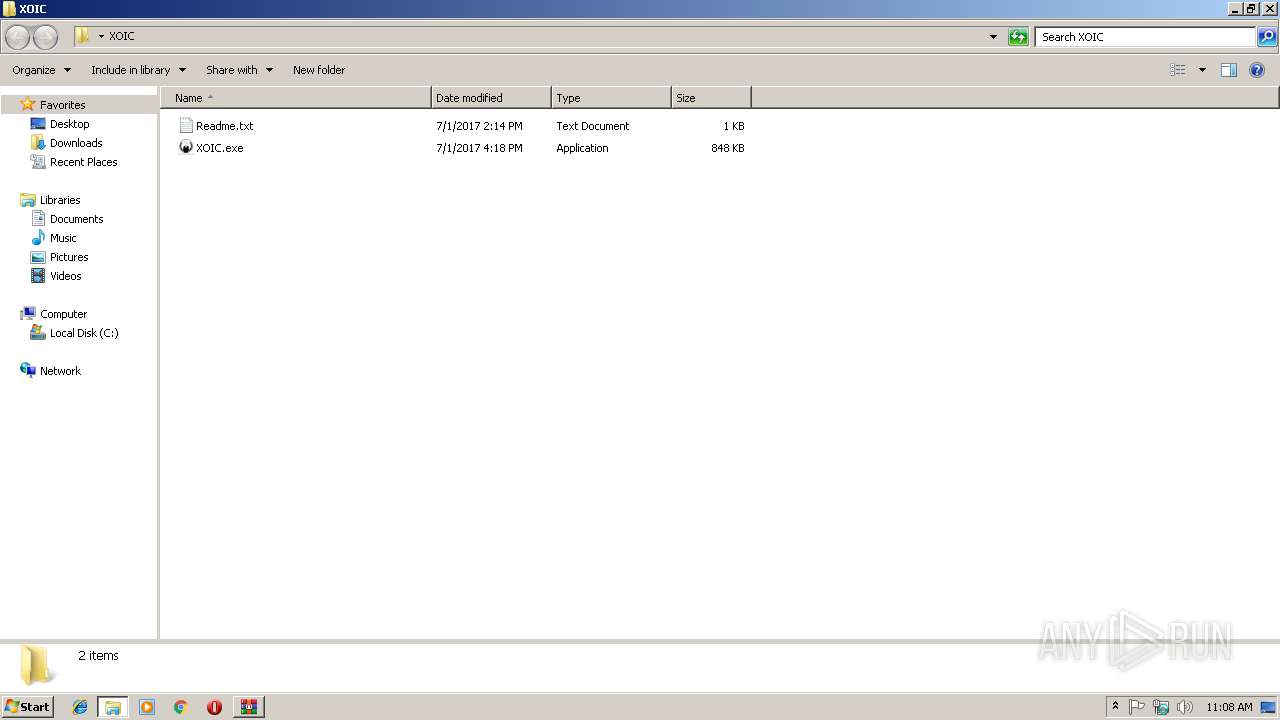Select the XOIC.exe application icon
The image size is (1280, 720).
pos(186,148)
